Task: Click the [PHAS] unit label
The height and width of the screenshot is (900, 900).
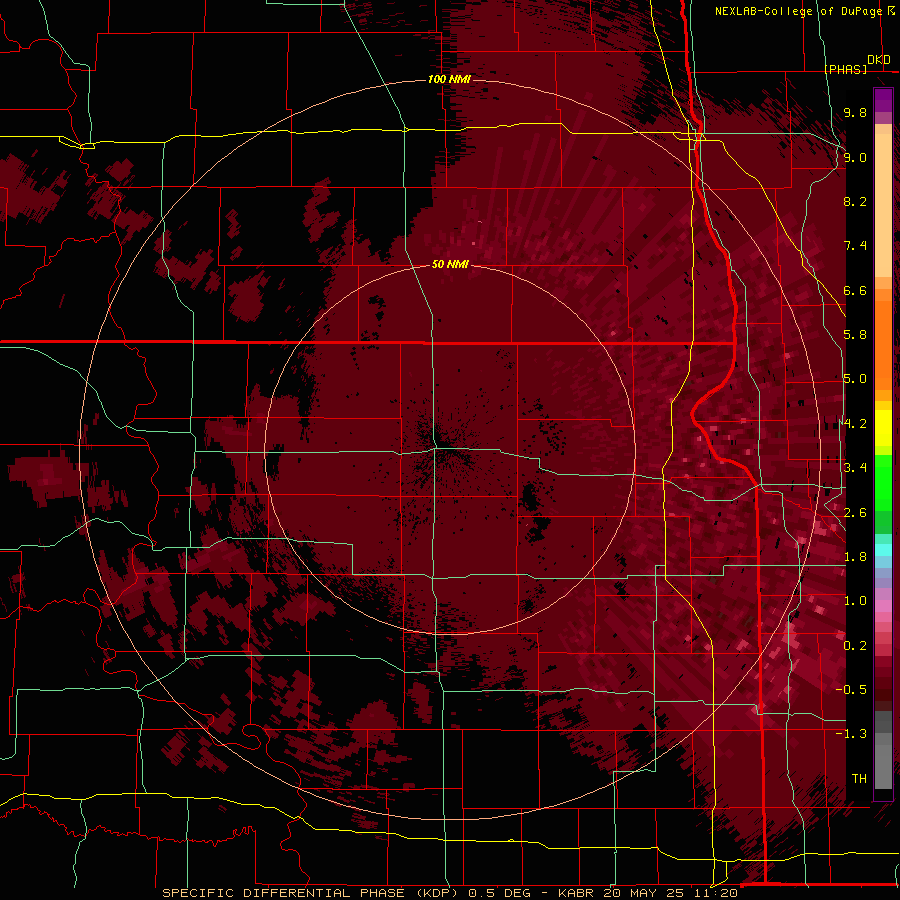Action: (845, 69)
